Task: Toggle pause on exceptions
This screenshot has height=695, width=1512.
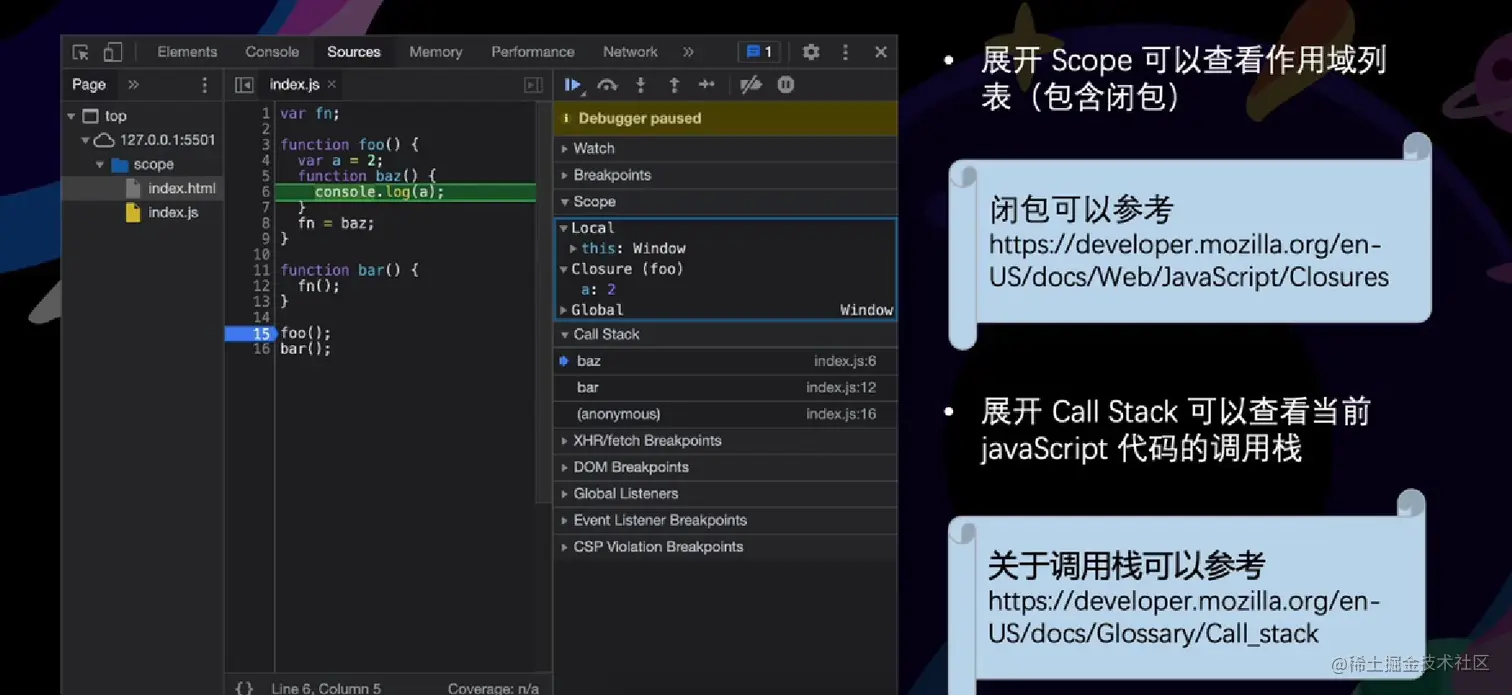Action: tap(786, 85)
